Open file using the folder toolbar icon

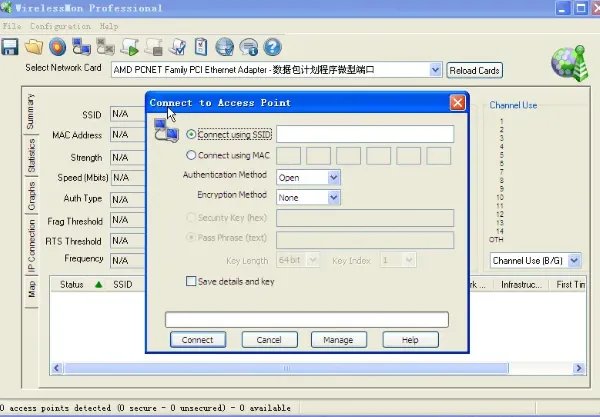(x=34, y=47)
